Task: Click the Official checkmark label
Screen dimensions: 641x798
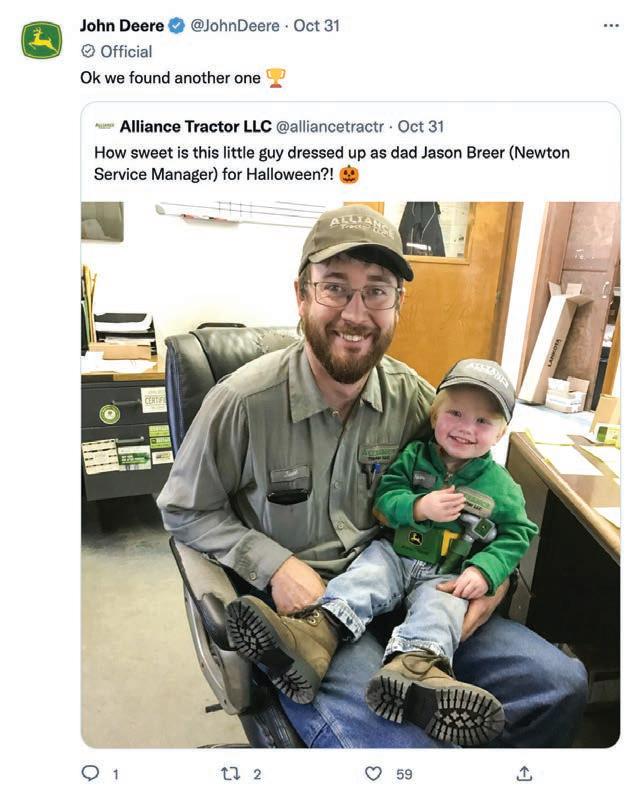Action: [116, 51]
